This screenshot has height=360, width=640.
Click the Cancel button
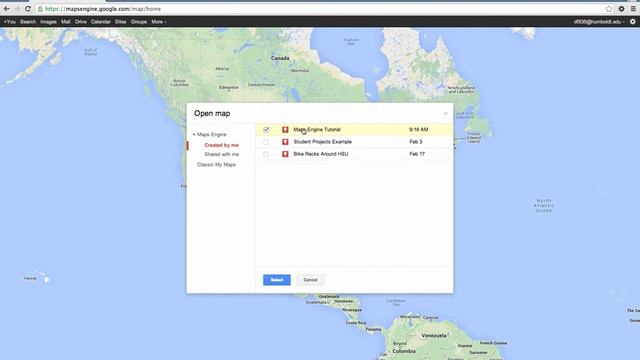coord(310,280)
